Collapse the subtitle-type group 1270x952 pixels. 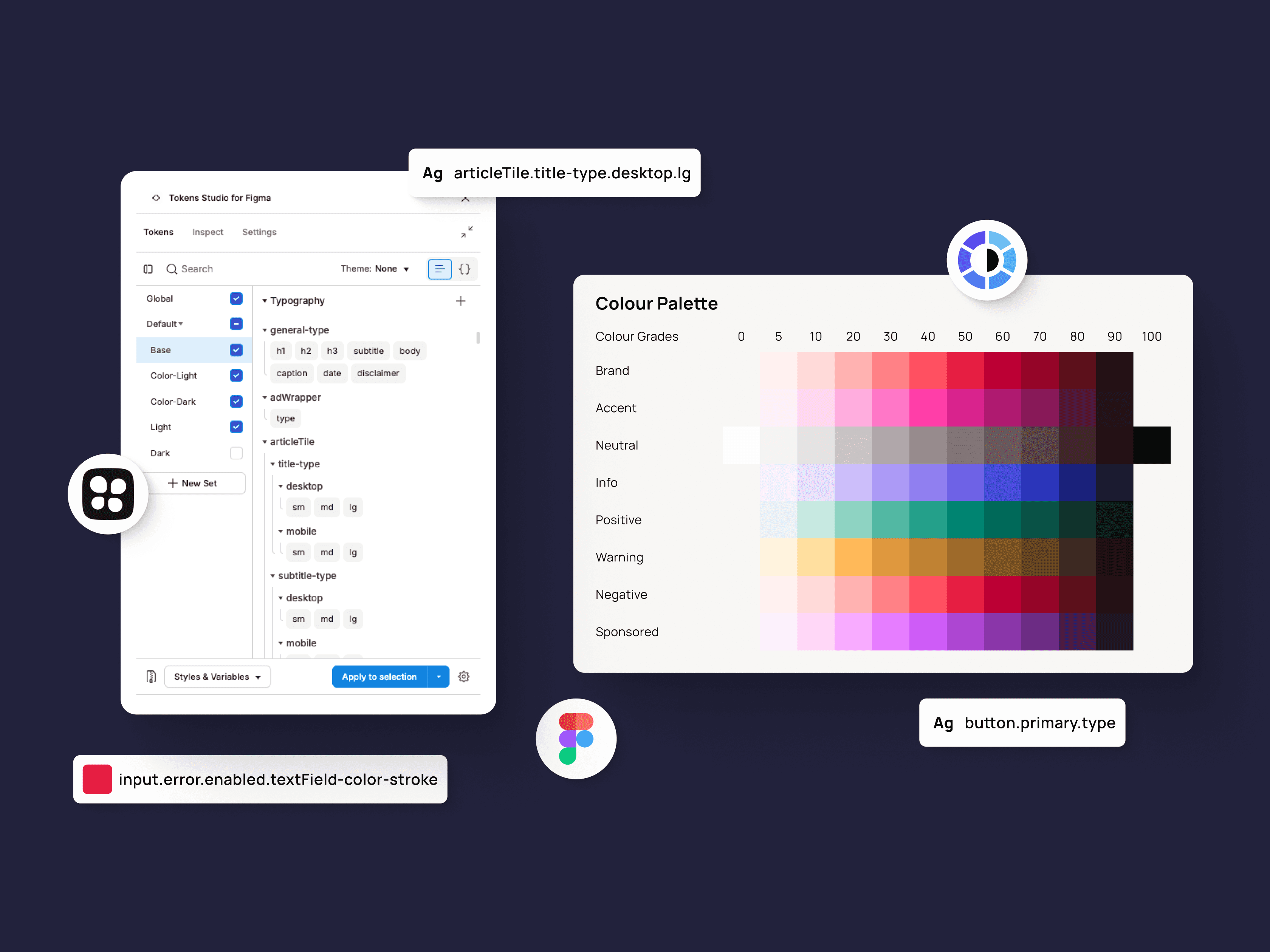(x=273, y=576)
